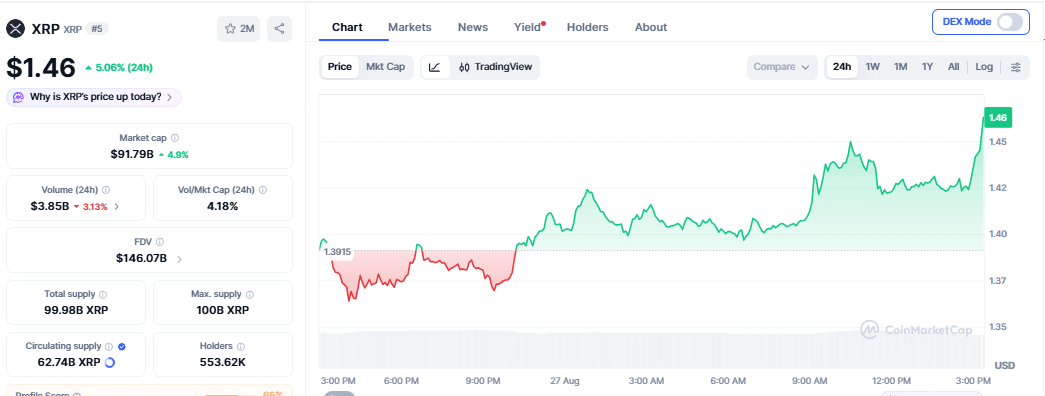Viewport: 1045px width, 396px height.
Task: Click the 4.9% market cap change
Action: [x=173, y=155]
